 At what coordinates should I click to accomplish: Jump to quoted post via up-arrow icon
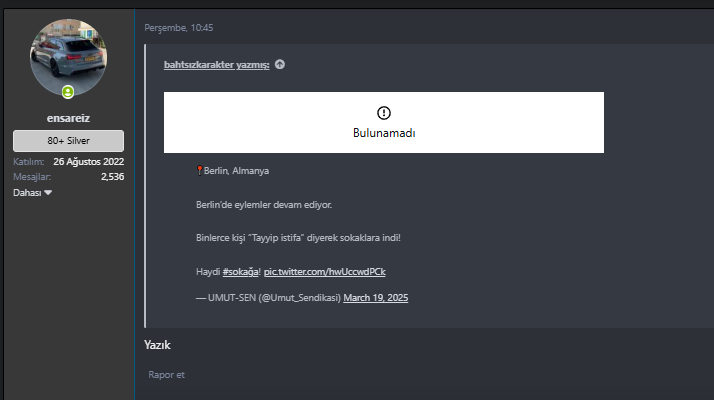[280, 65]
